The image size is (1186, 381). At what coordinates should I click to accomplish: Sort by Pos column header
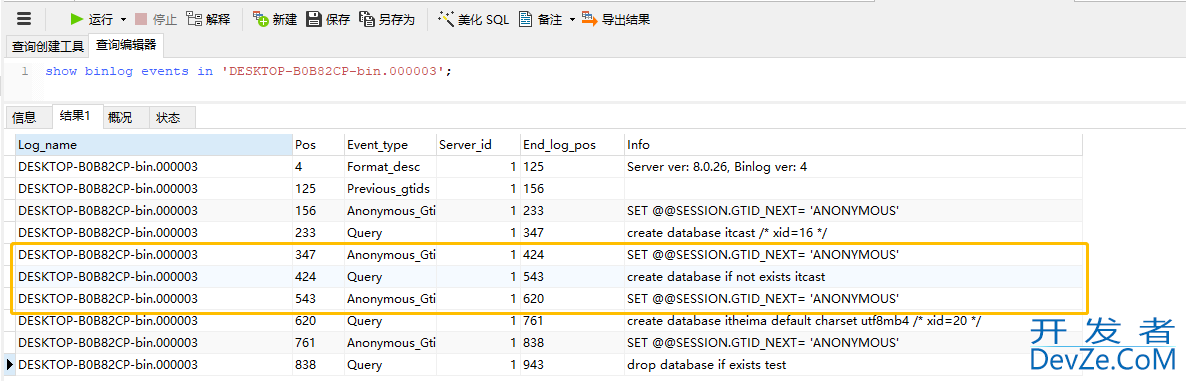click(x=318, y=145)
